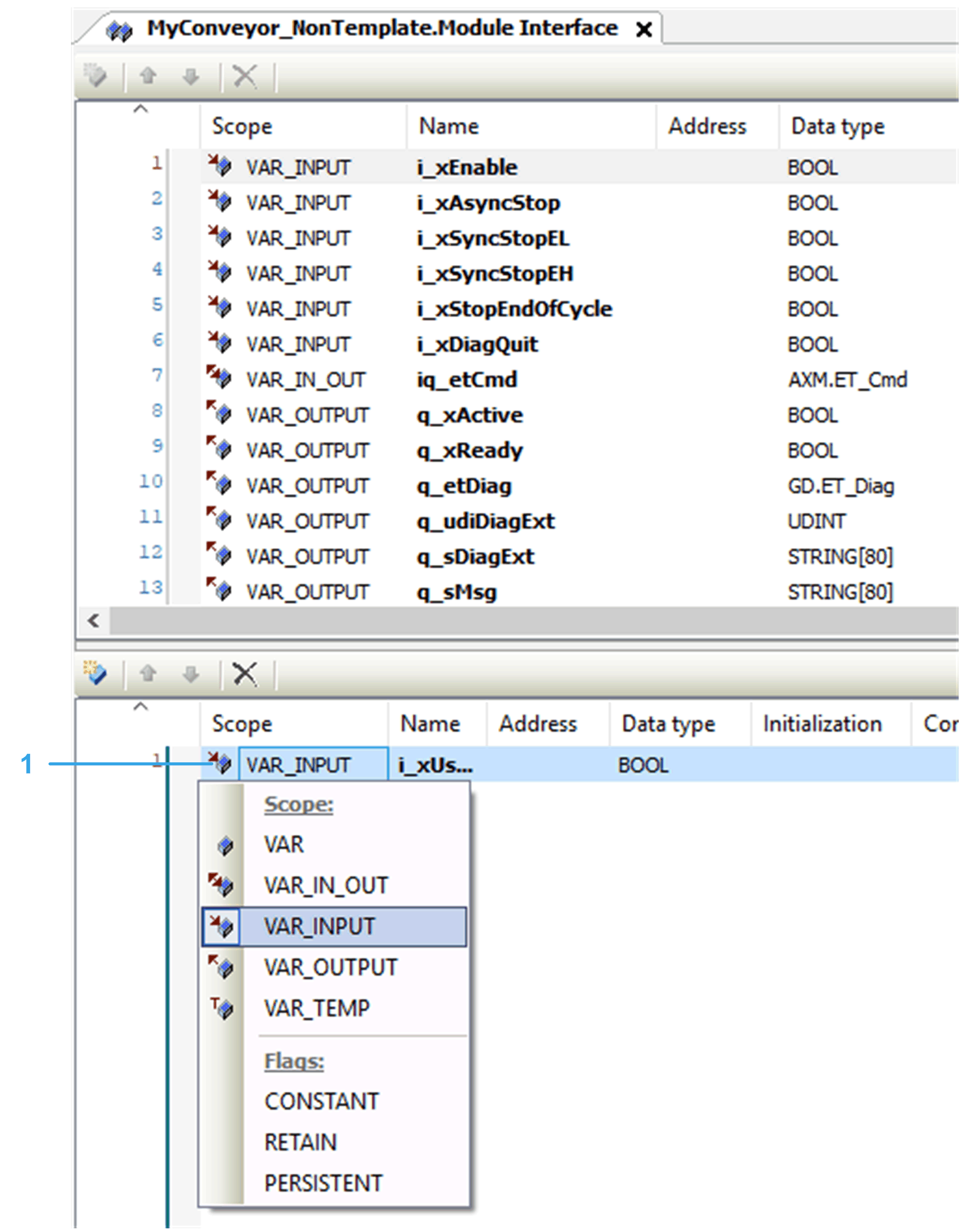Image resolution: width=962 pixels, height=1232 pixels.
Task: Sort lower table by Scope column header
Action: coord(242,724)
